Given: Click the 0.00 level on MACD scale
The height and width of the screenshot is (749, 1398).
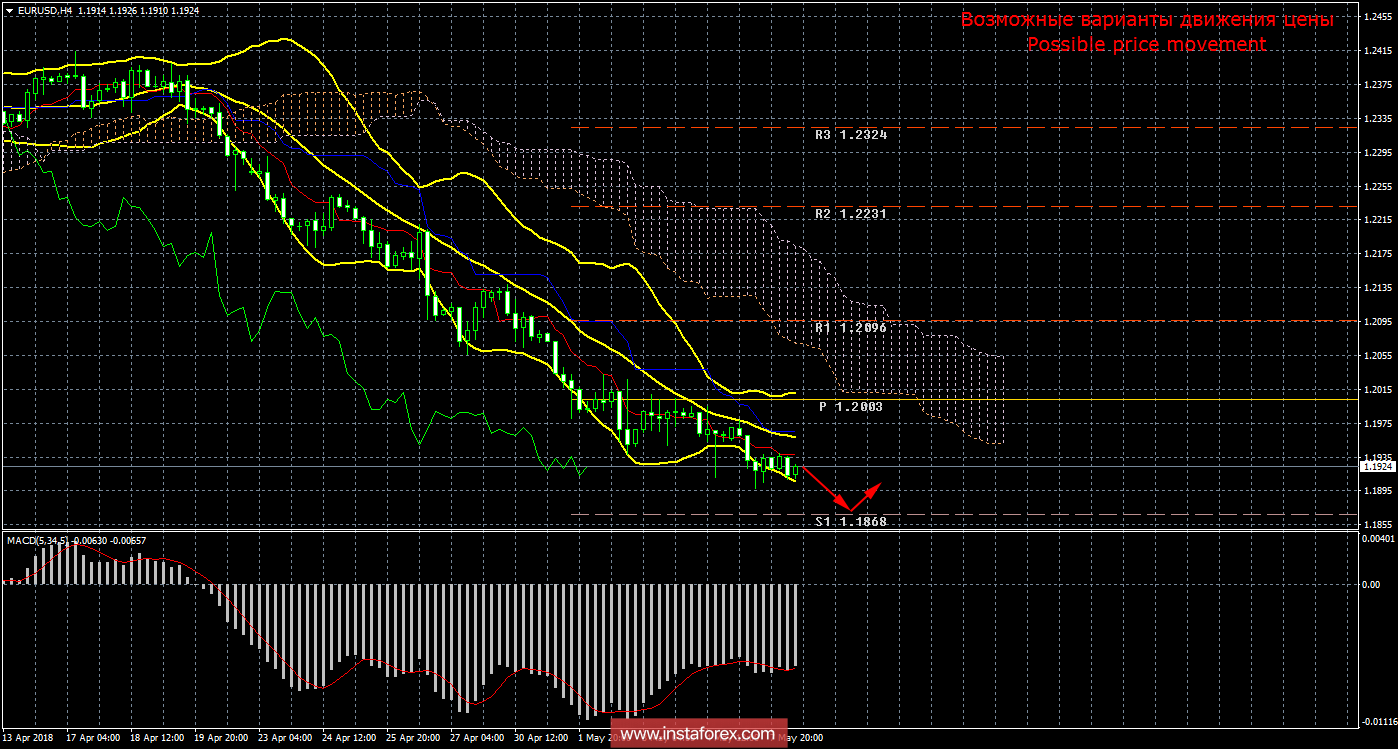Looking at the screenshot, I should click(x=1372, y=584).
